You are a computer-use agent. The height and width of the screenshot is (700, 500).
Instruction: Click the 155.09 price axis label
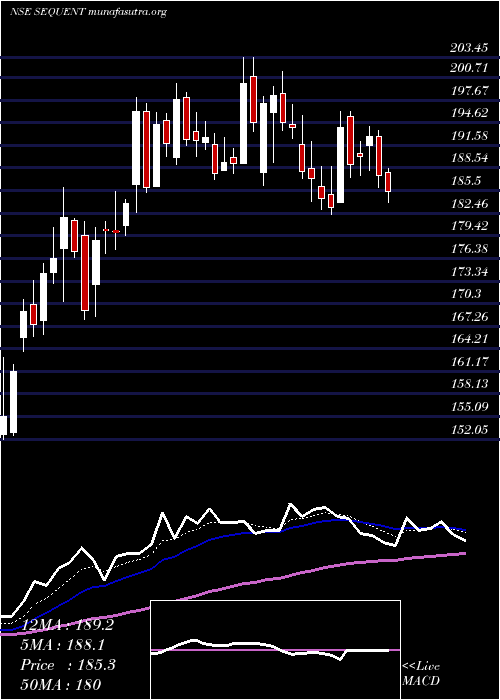[469, 407]
